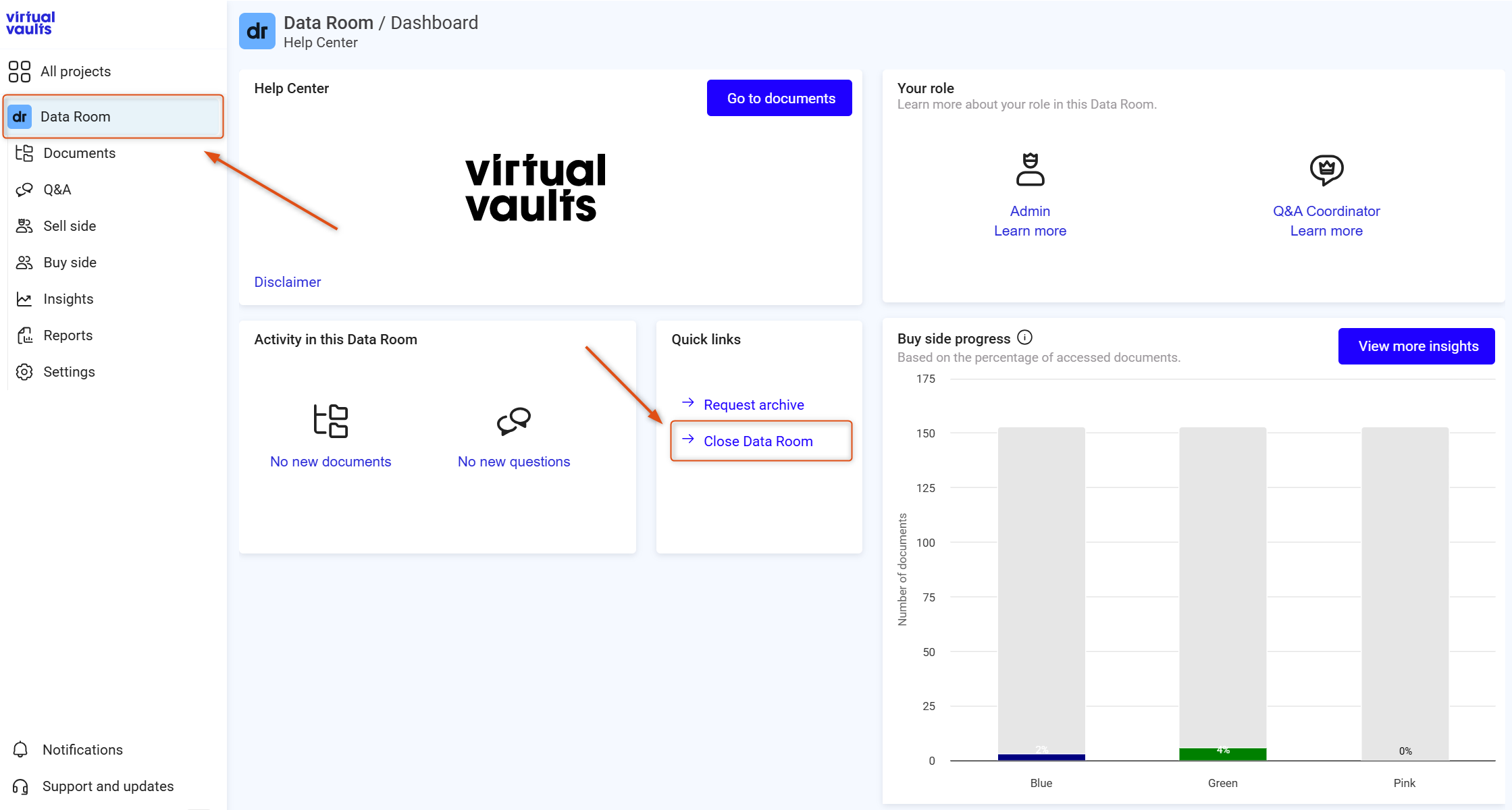Click the Pink progress bar in chart
Viewport: 1512px width, 810px height.
coord(1405,594)
